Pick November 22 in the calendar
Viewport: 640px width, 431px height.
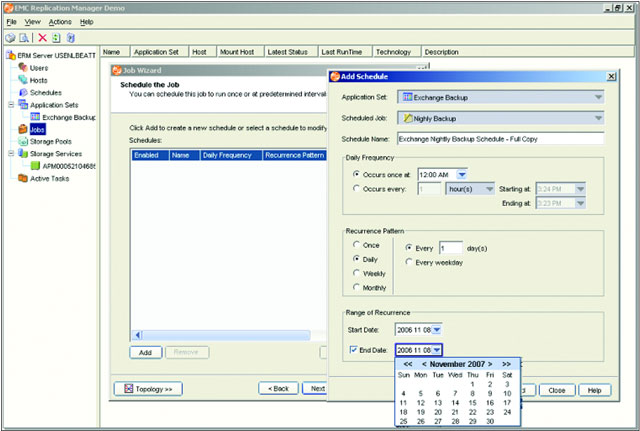coord(472,412)
